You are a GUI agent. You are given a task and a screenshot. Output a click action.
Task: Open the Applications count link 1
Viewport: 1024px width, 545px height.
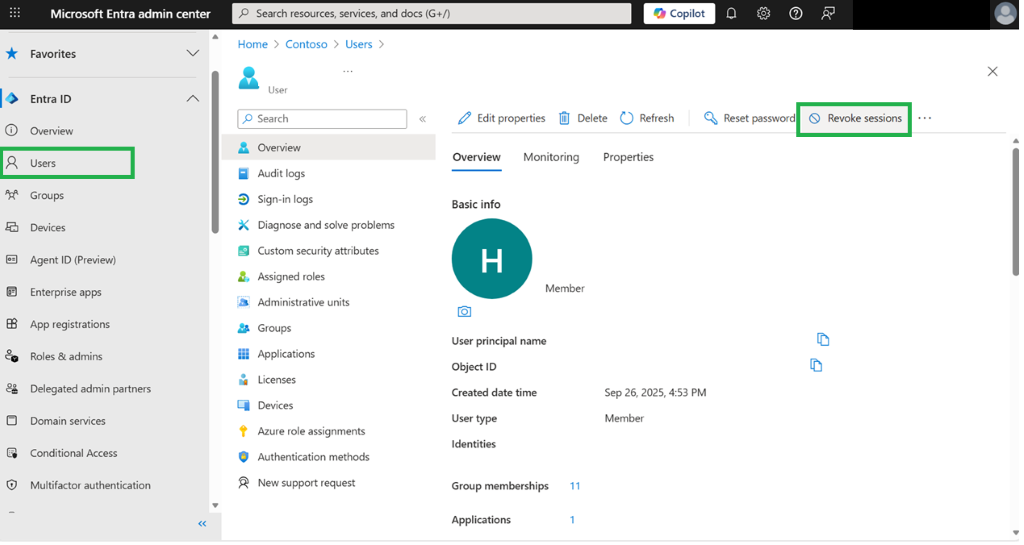coord(572,520)
